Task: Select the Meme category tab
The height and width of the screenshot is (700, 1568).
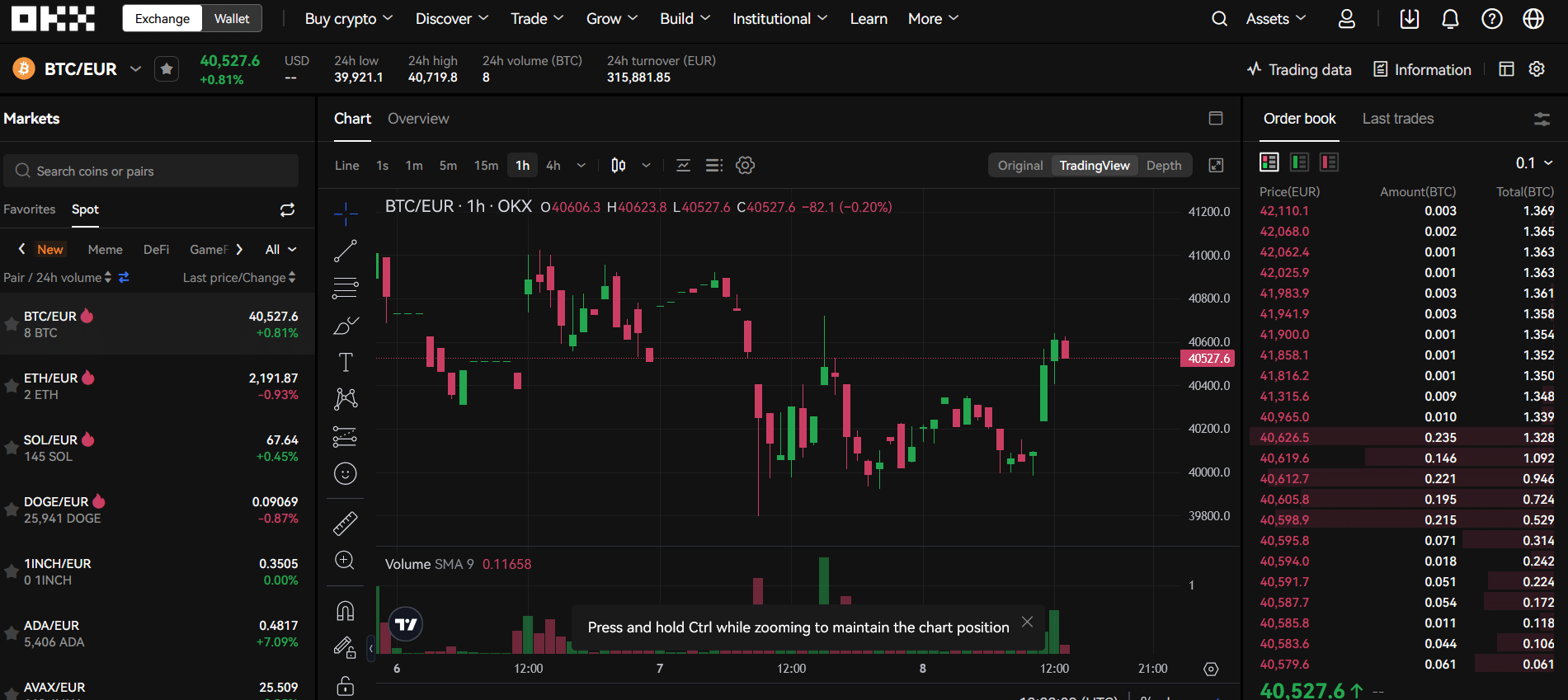Action: tap(106, 250)
